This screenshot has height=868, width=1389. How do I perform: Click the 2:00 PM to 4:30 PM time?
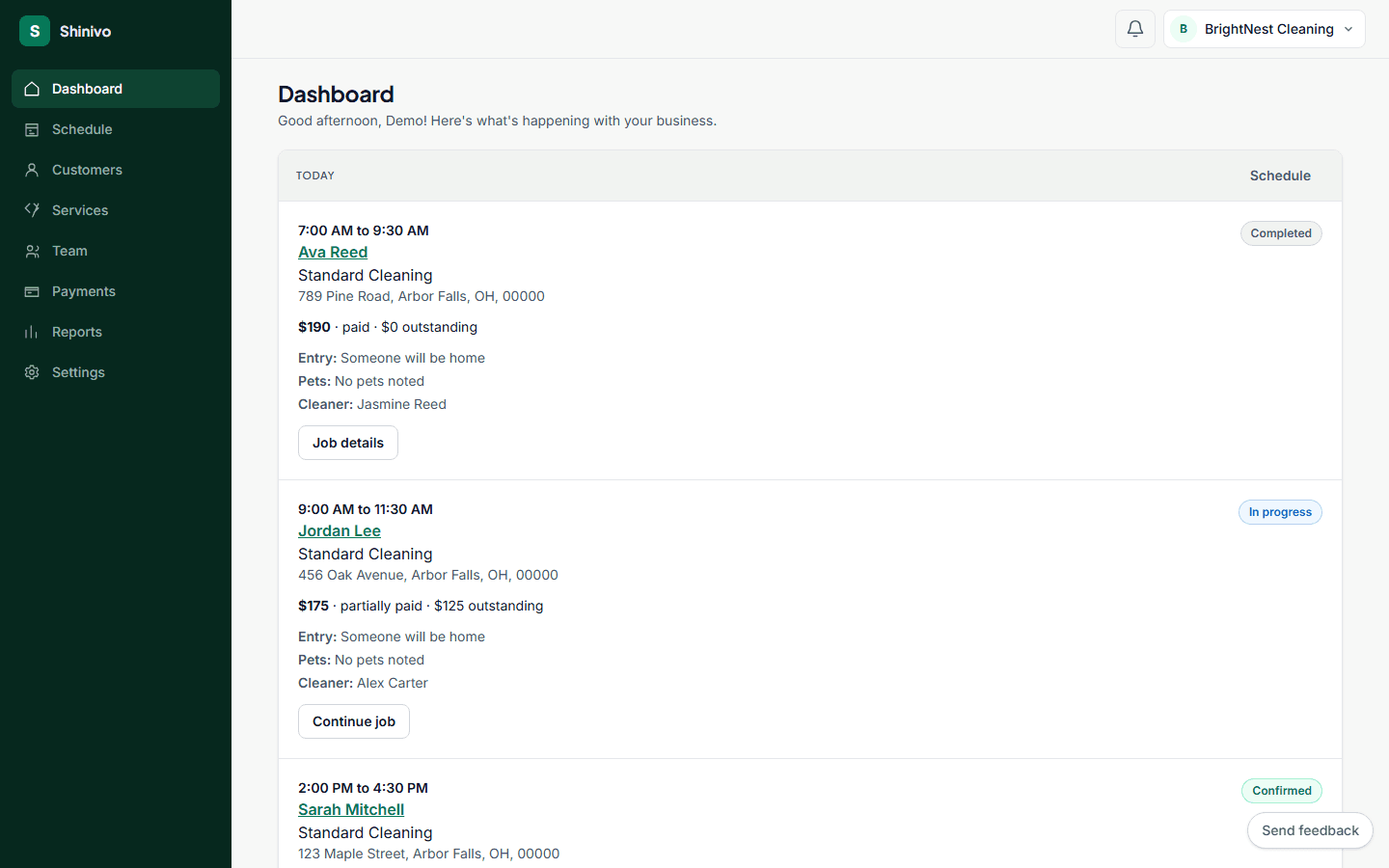(x=363, y=788)
